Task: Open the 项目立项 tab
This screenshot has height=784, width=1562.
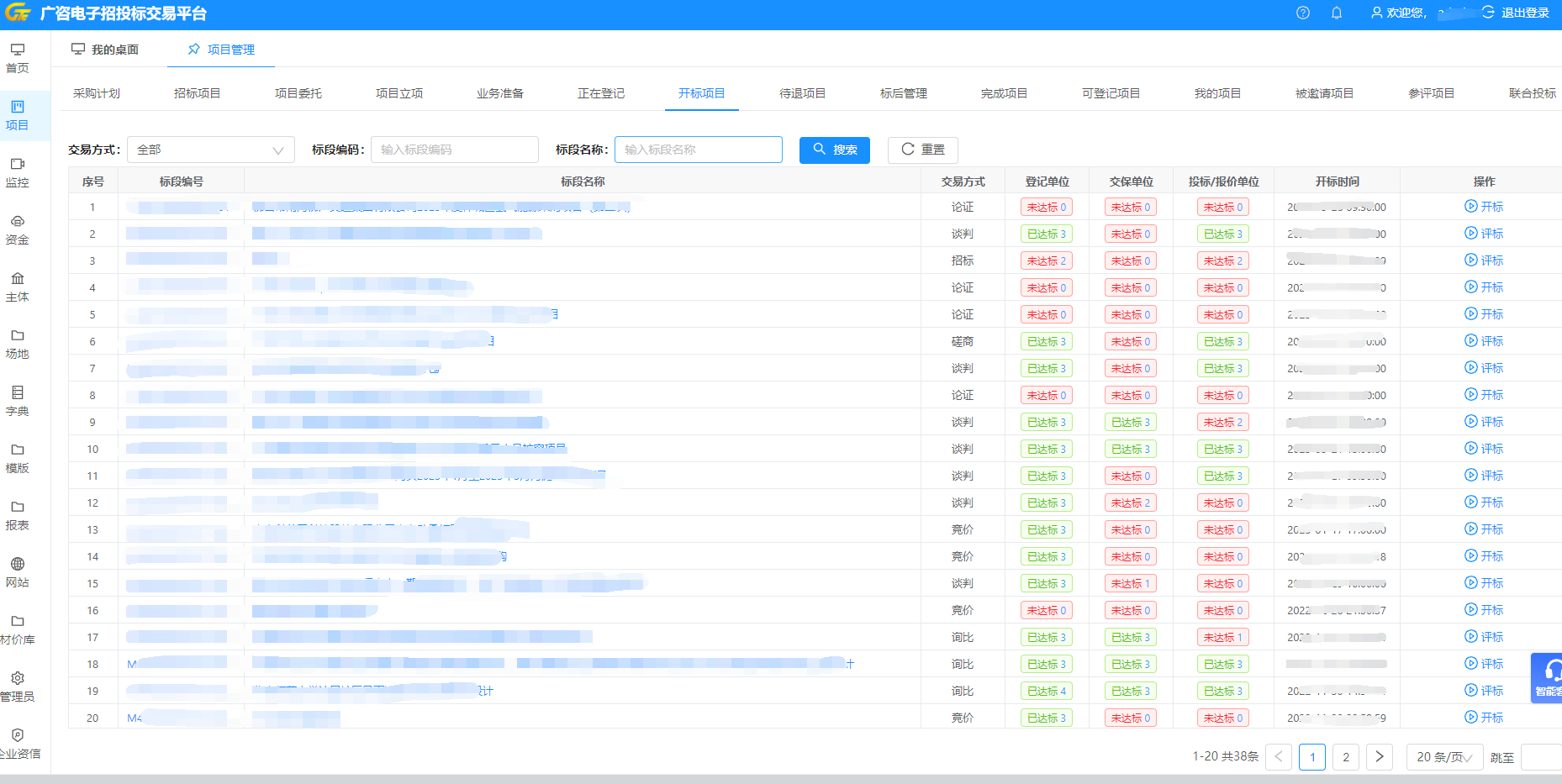Action: 399,93
